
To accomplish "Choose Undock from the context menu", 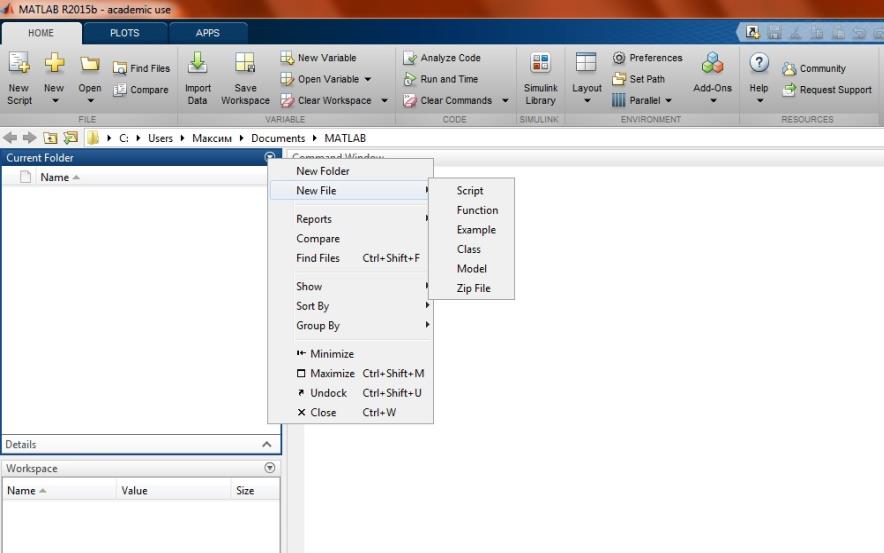I will tap(351, 393).
